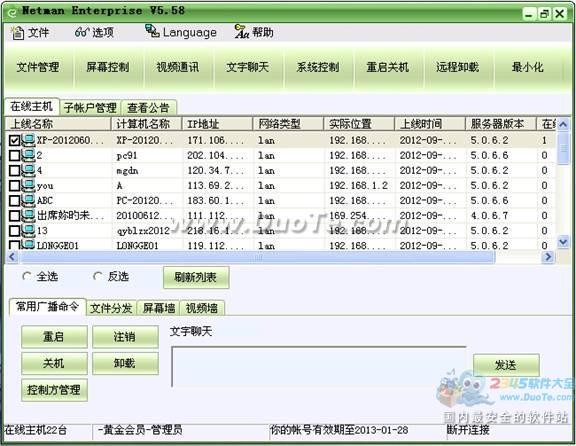576x446 pixels.
Task: Click computer icon in XP-2012060 row
Action: [x=28, y=140]
